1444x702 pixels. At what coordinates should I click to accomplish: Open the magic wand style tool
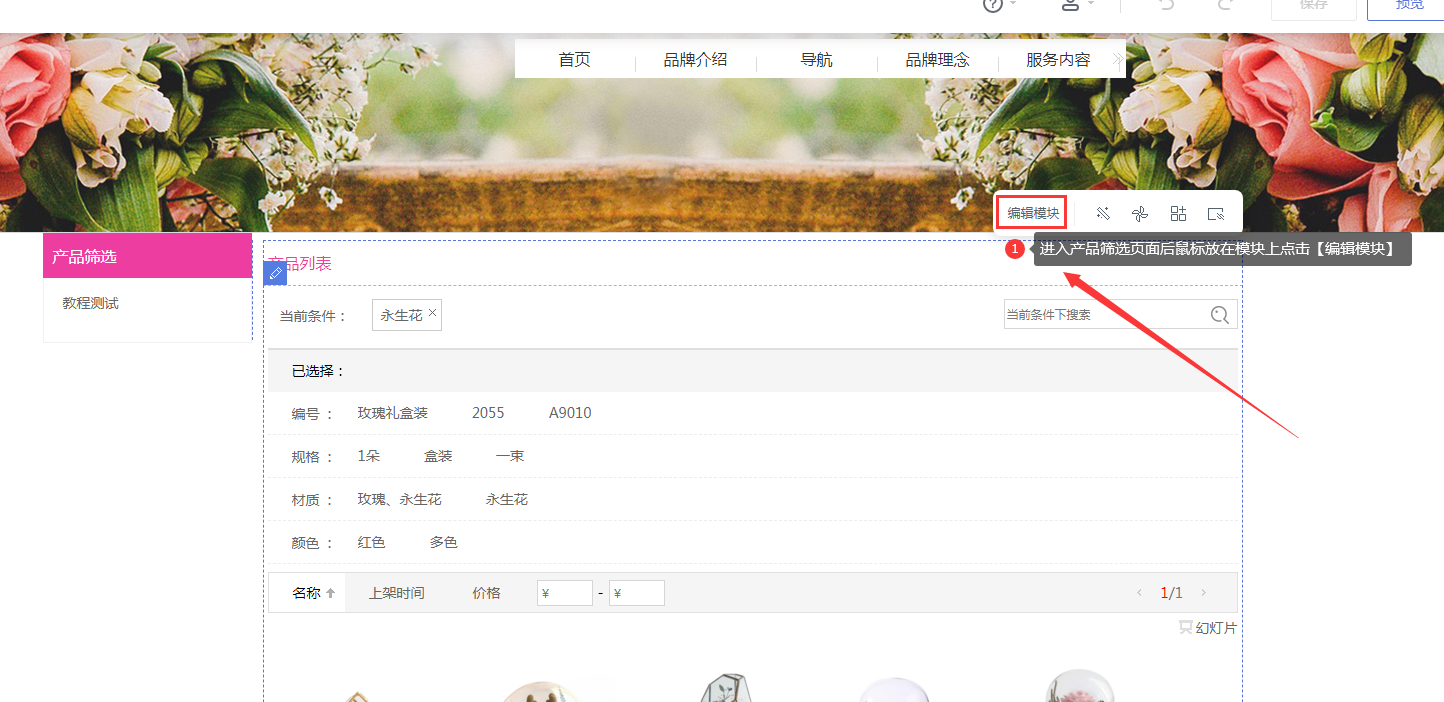pos(1103,213)
